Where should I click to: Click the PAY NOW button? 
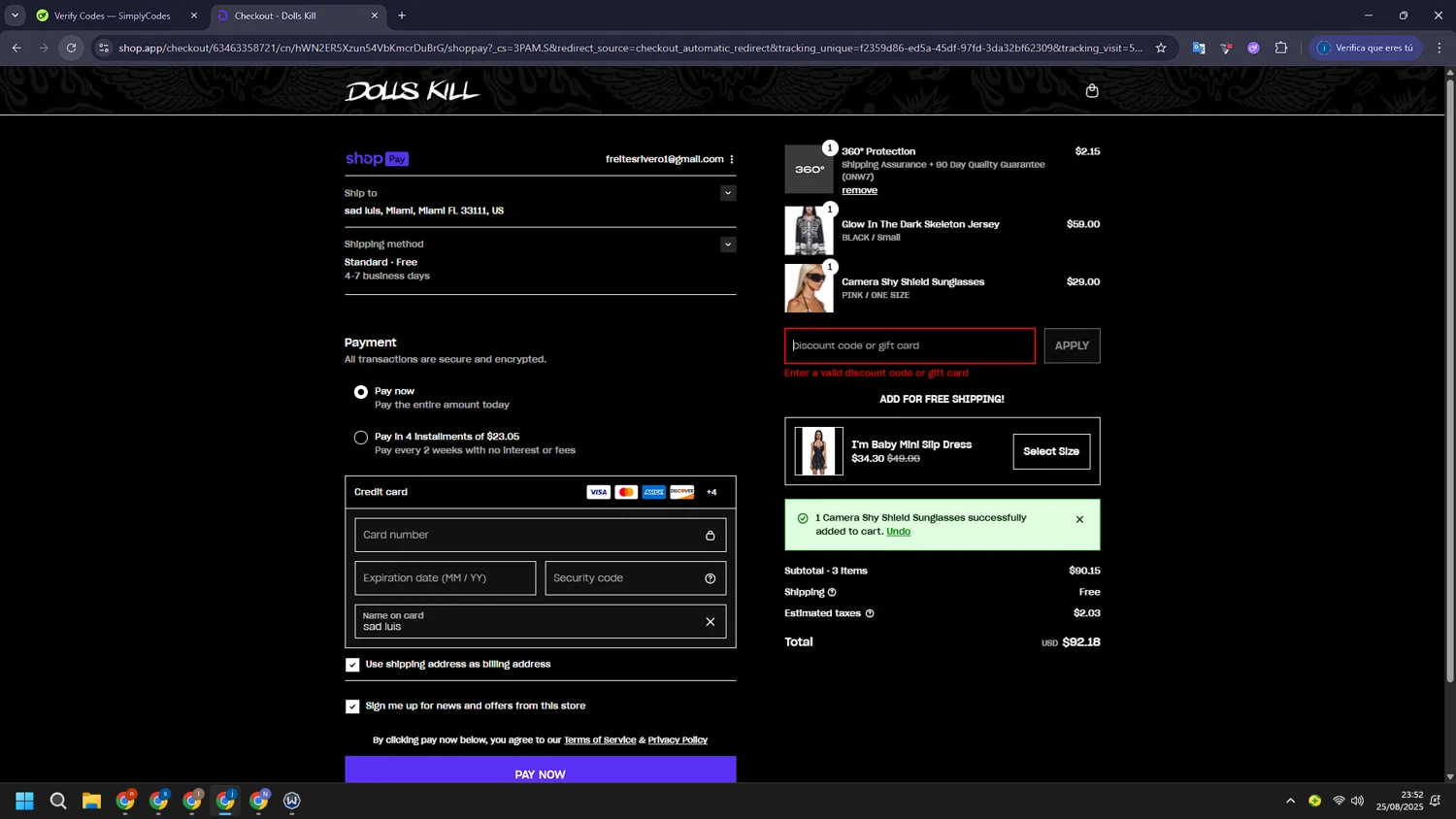[540, 771]
